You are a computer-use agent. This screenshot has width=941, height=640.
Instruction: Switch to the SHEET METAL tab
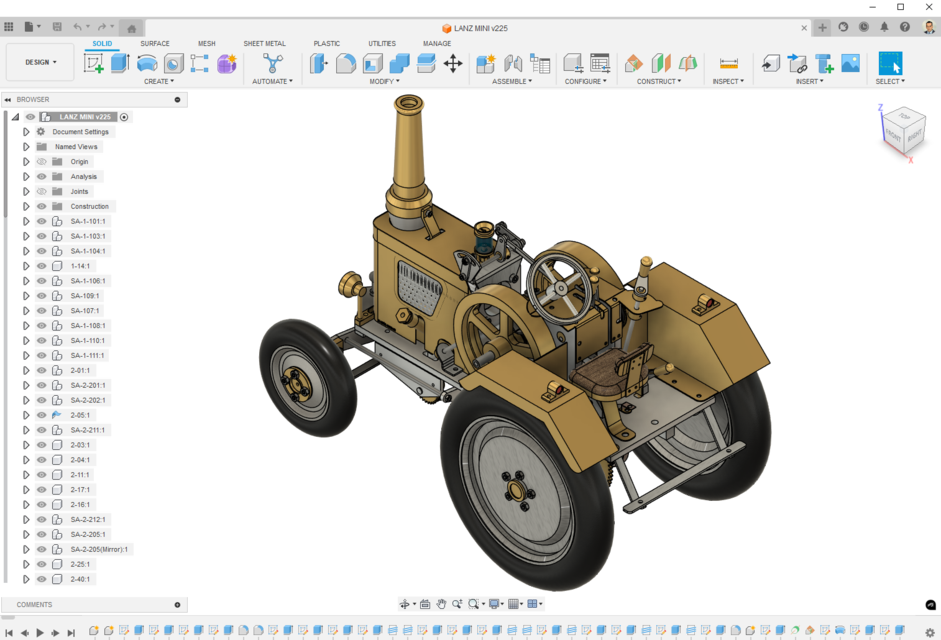pos(264,43)
